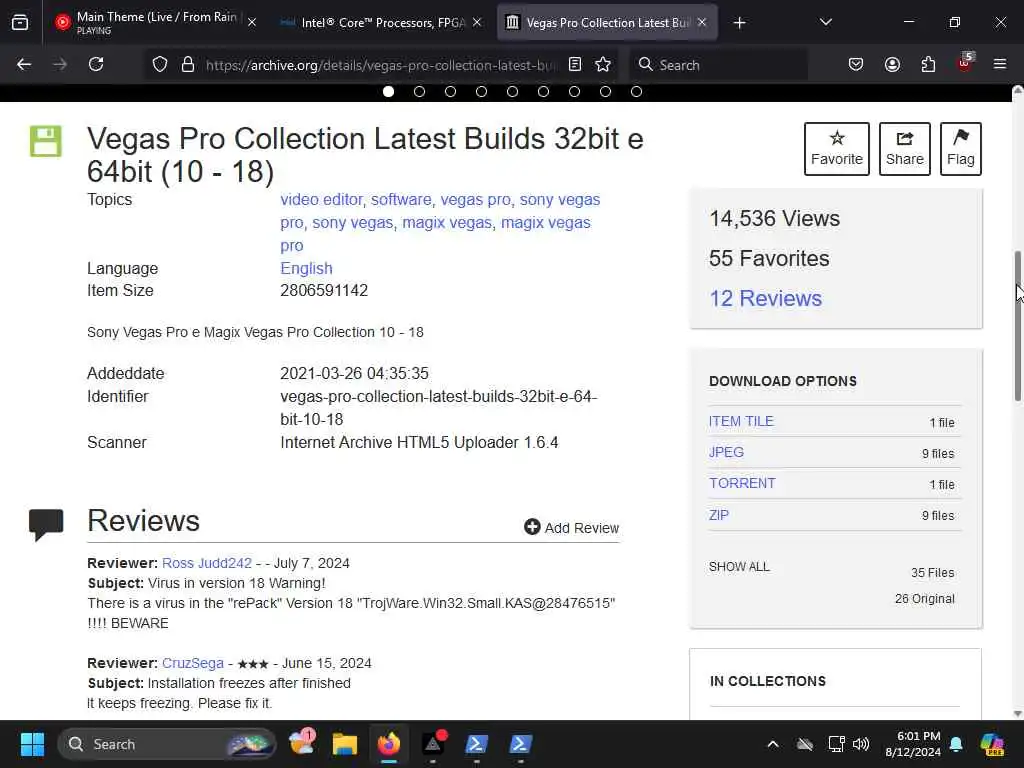Click the green floppy software icon
This screenshot has width=1024, height=768.
pos(46,141)
